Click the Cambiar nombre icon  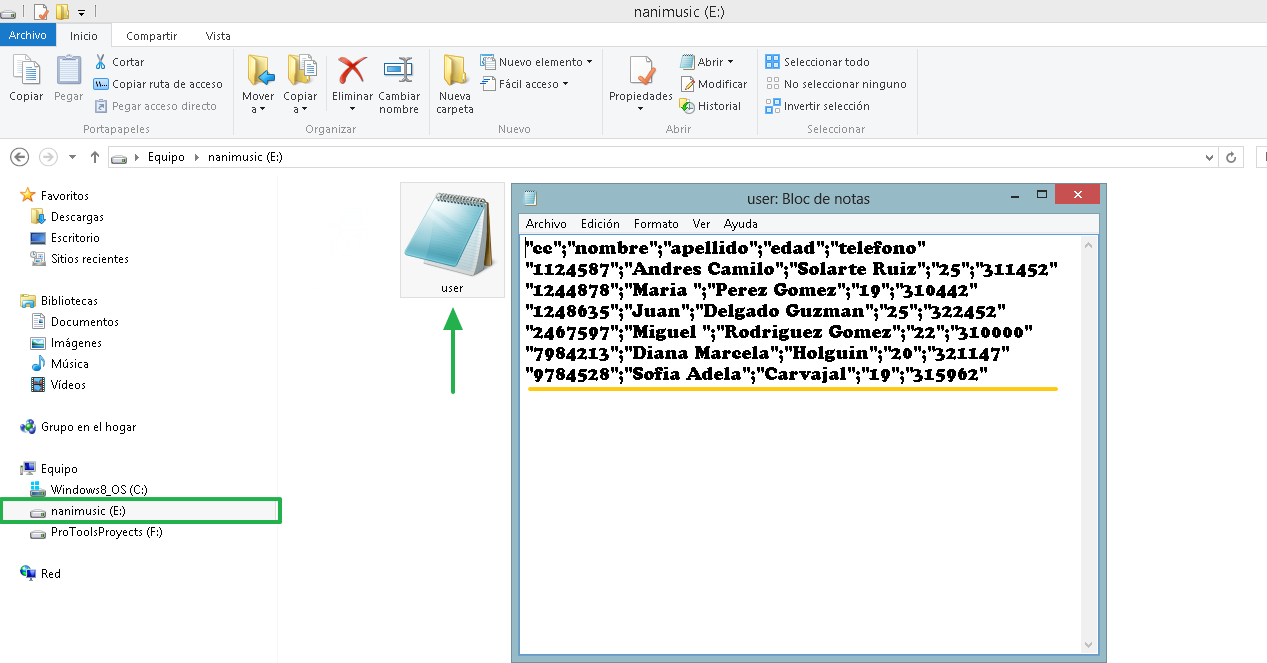[x=398, y=72]
